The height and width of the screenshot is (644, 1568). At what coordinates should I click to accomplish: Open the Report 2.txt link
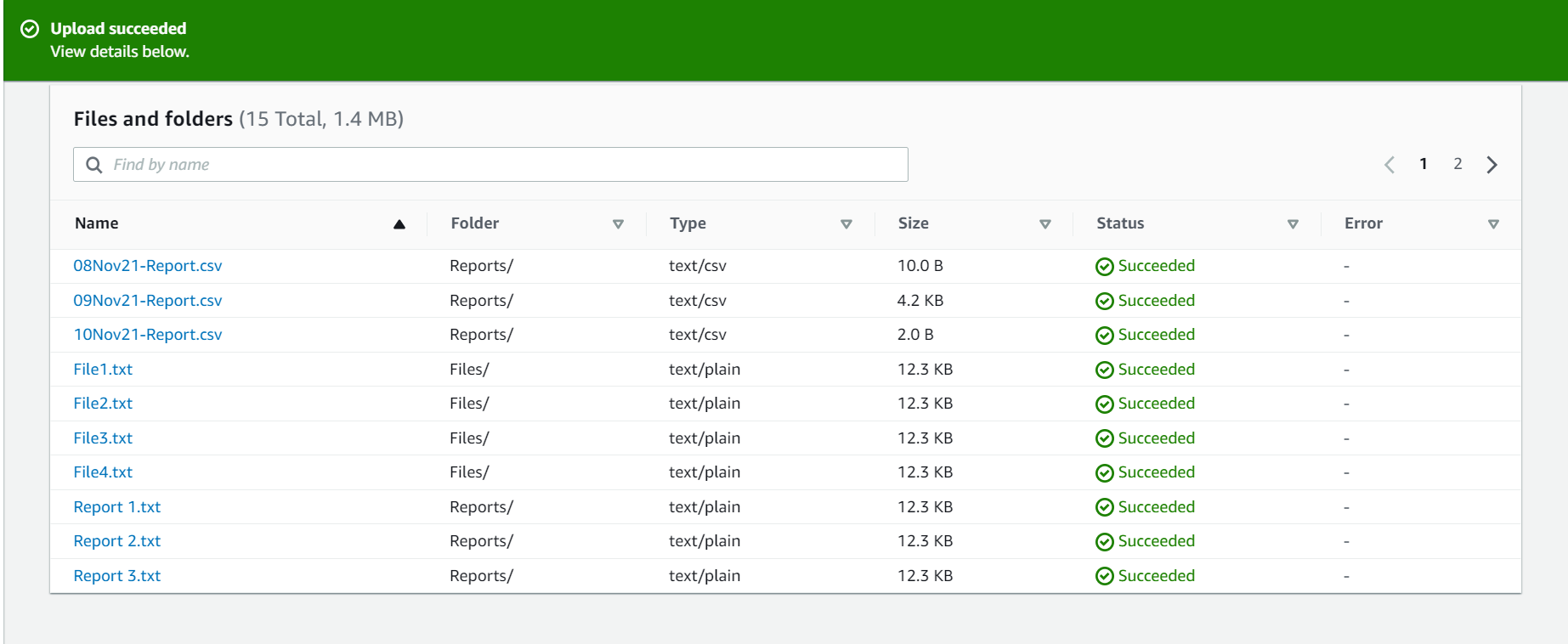(117, 541)
